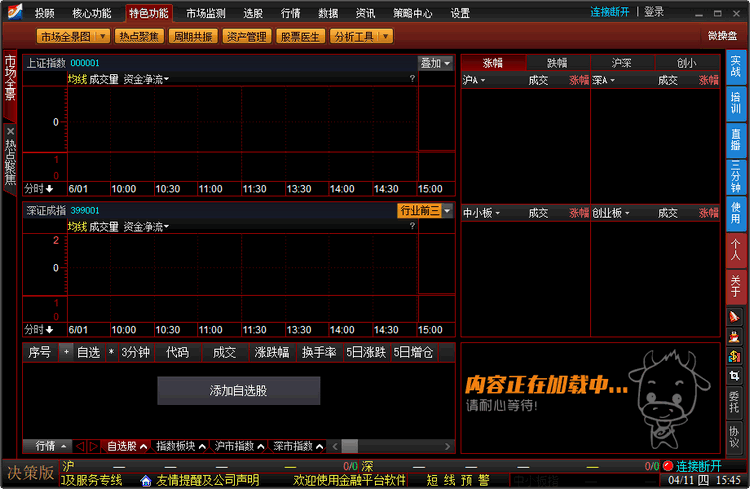Open the 行业前三 dropdown
The width and height of the screenshot is (750, 489).
(425, 211)
